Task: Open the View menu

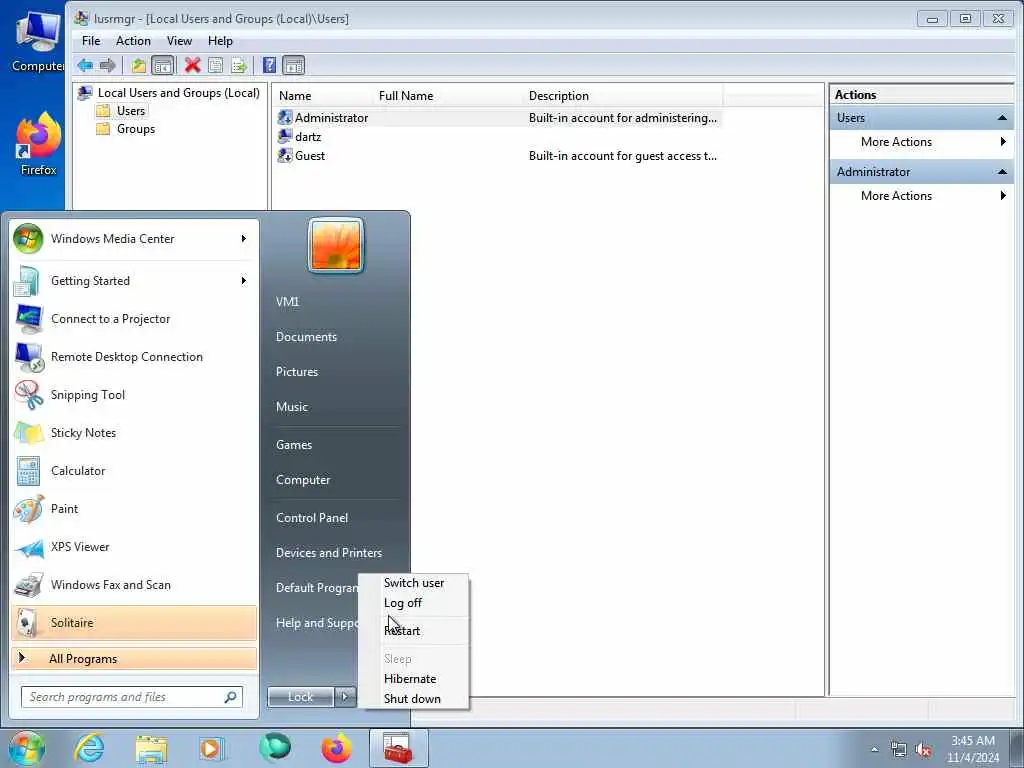Action: coord(179,40)
